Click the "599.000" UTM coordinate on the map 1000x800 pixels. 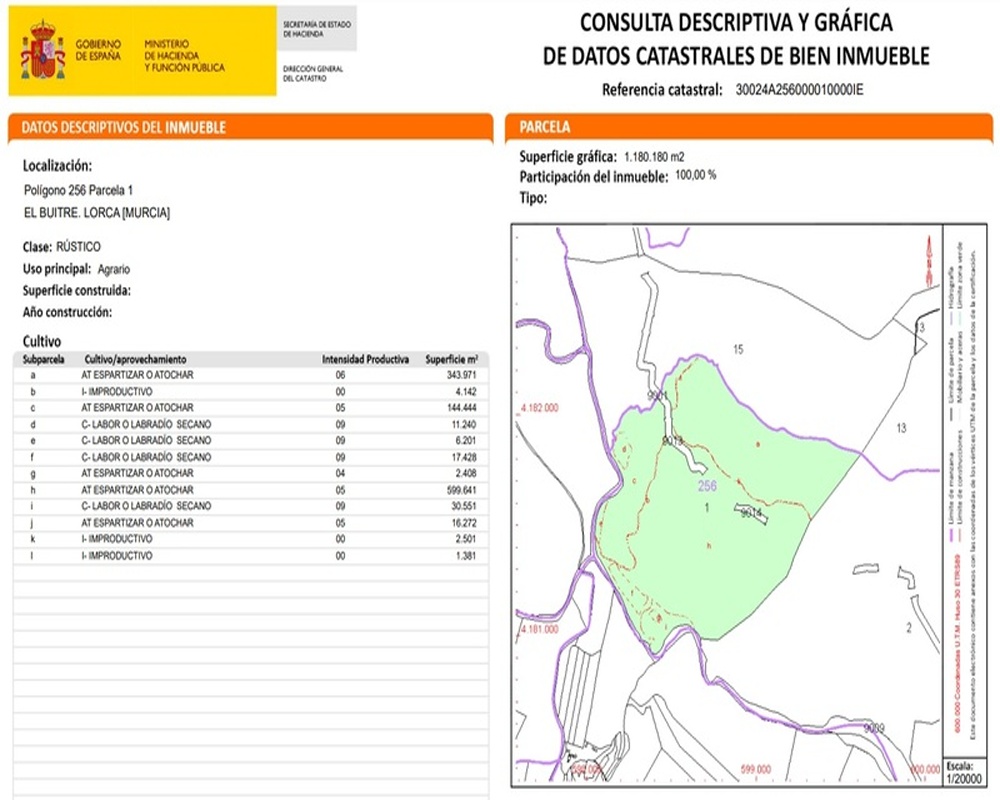[x=756, y=770]
